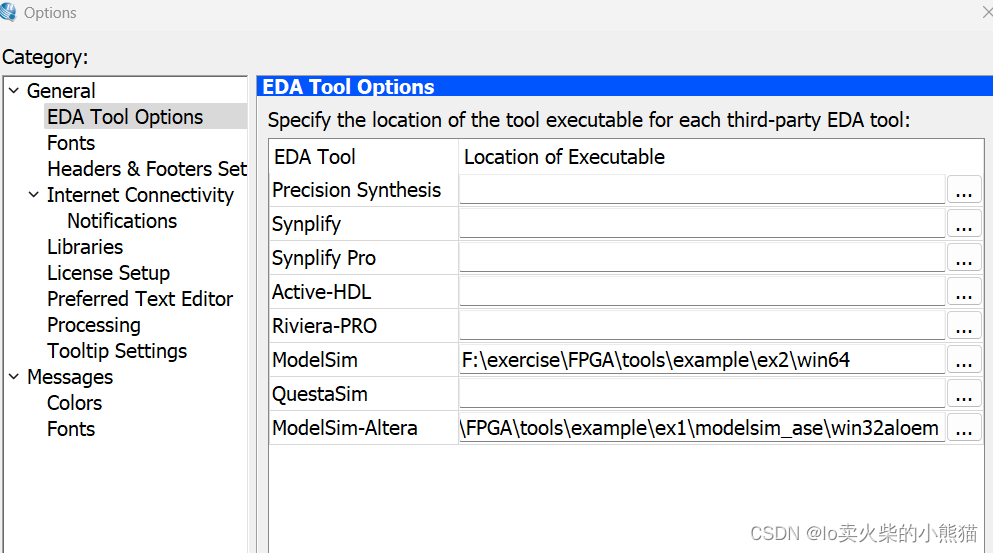This screenshot has width=993, height=553.
Task: Click the ModelSim-Altera executable path field
Action: click(700, 428)
